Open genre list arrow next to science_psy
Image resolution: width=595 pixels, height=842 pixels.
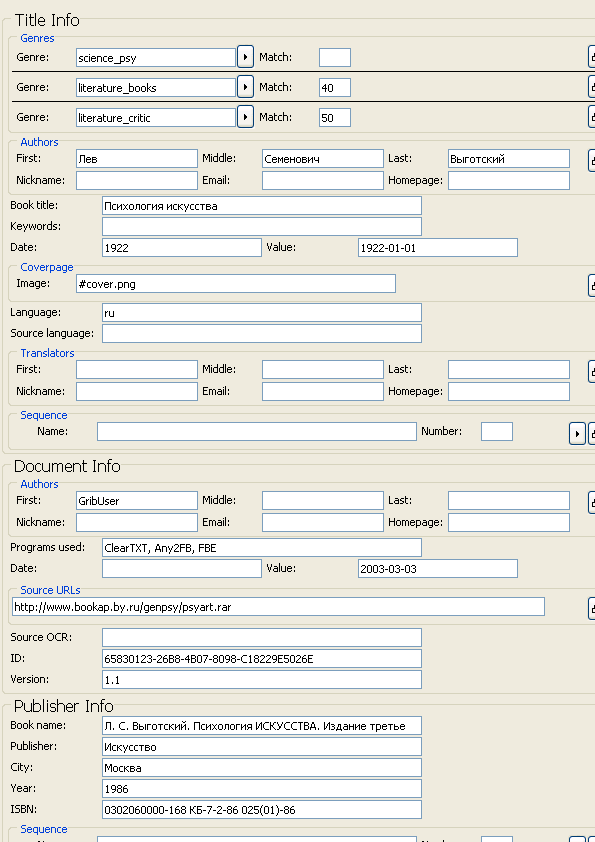245,57
